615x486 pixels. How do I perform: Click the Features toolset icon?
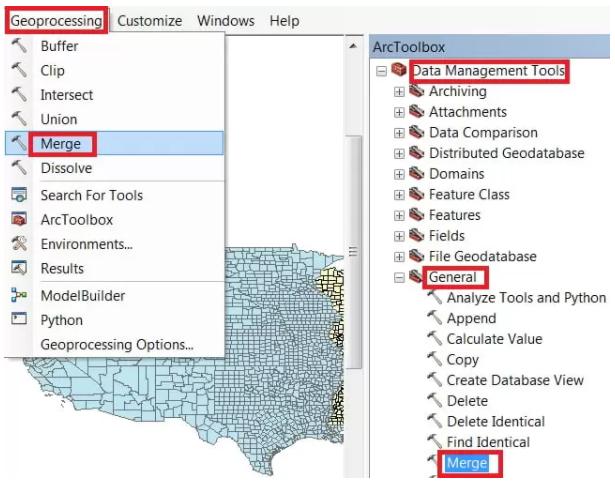click(x=417, y=215)
